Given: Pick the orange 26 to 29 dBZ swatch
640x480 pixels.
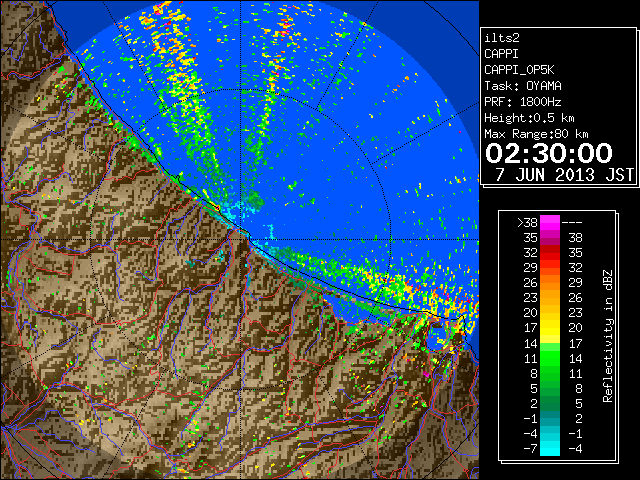Looking at the screenshot, I should pos(550,282).
